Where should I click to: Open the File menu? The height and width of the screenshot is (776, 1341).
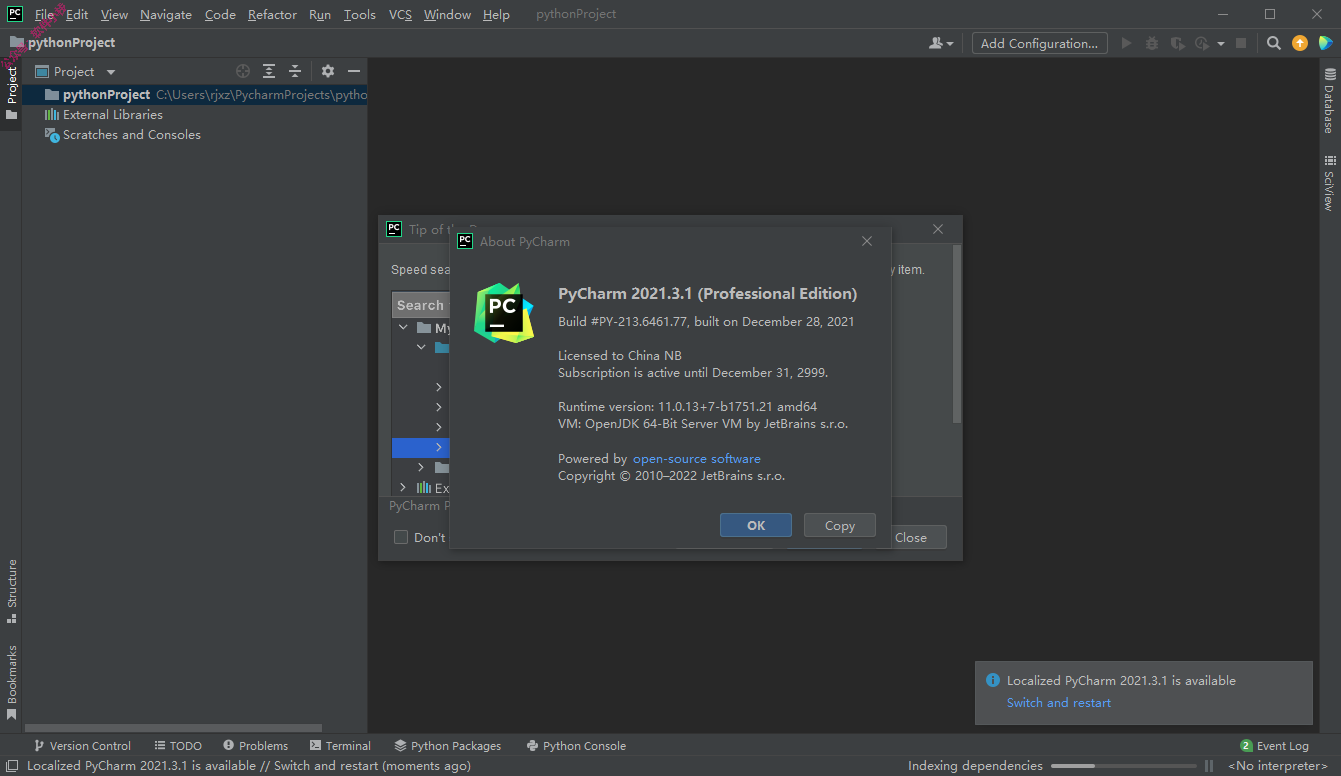(x=45, y=14)
